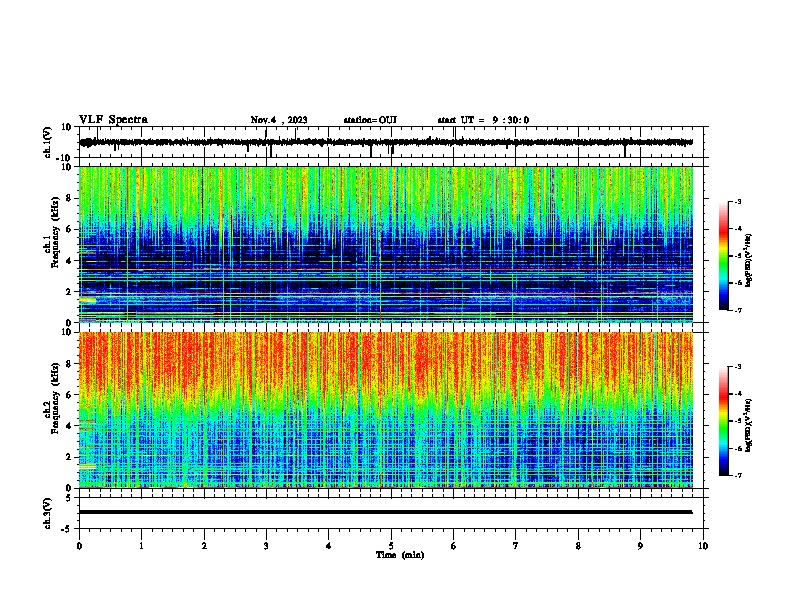Screen dimensions: 792x612
Task: Click the 'station=OUI' header label
Action: click(x=370, y=120)
